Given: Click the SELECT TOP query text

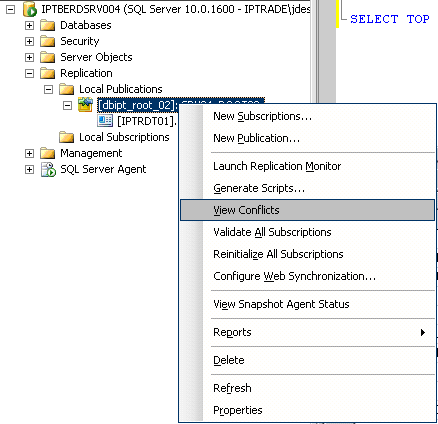Looking at the screenshot, I should coord(390,19).
